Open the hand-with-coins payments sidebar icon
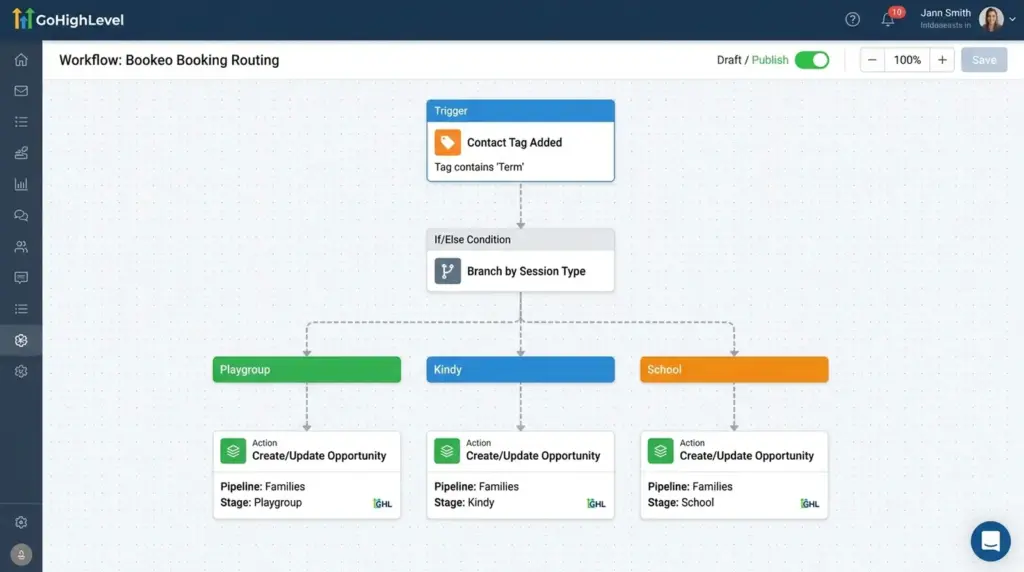The image size is (1024, 572). (x=21, y=153)
